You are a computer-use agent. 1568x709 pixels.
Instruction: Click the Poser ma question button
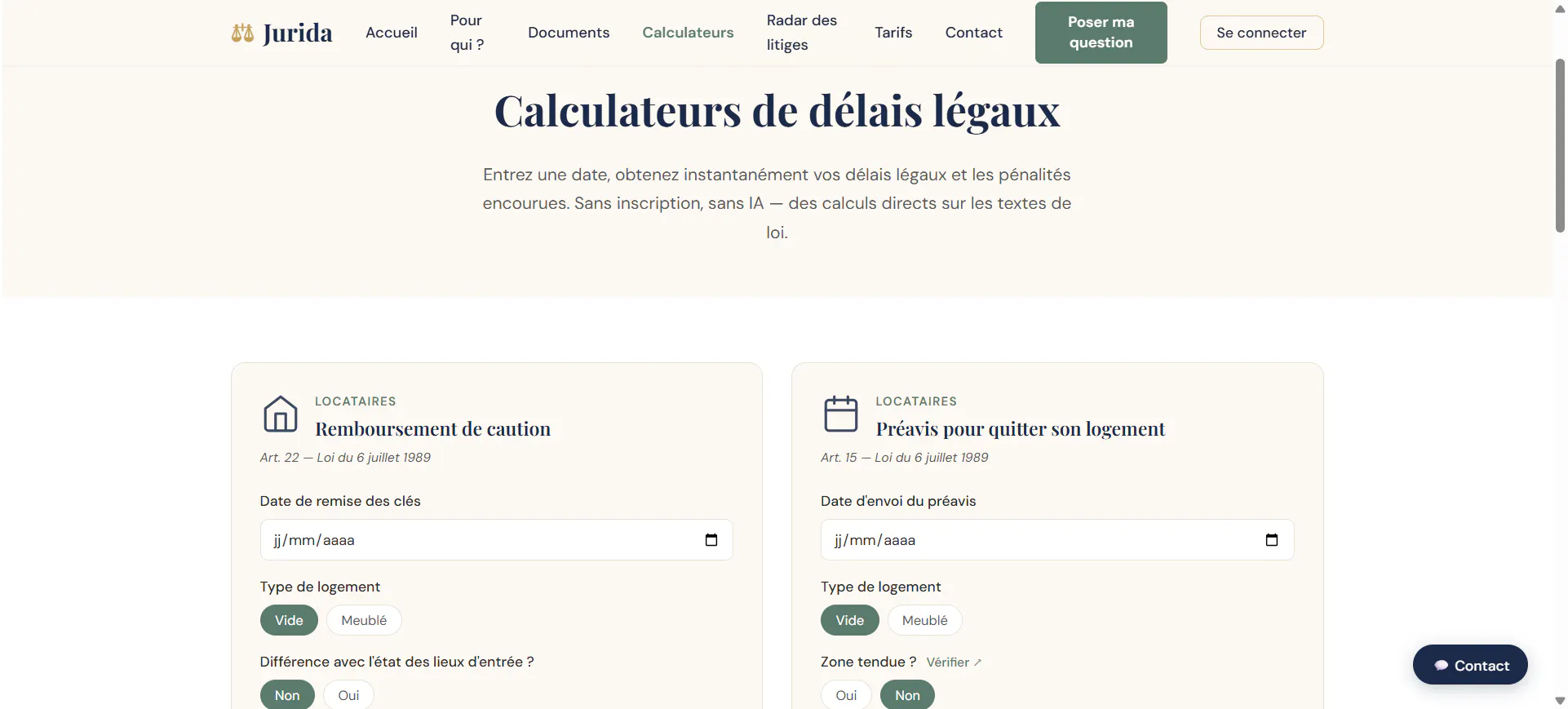1101,33
